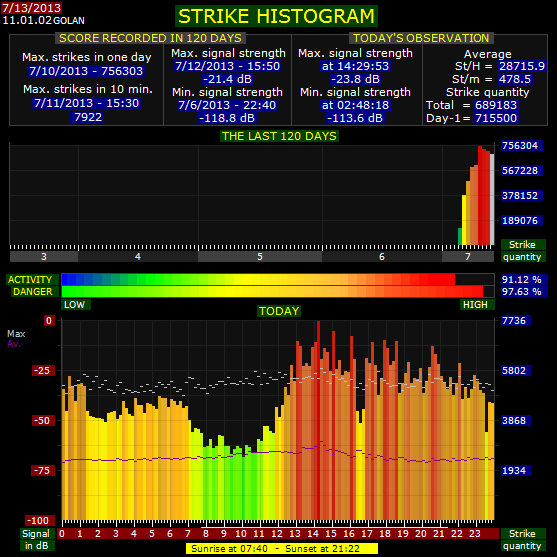Select SCORE RECORDED IN 120 DAYS header
Viewport: 557px width, 557px height.
150,38
